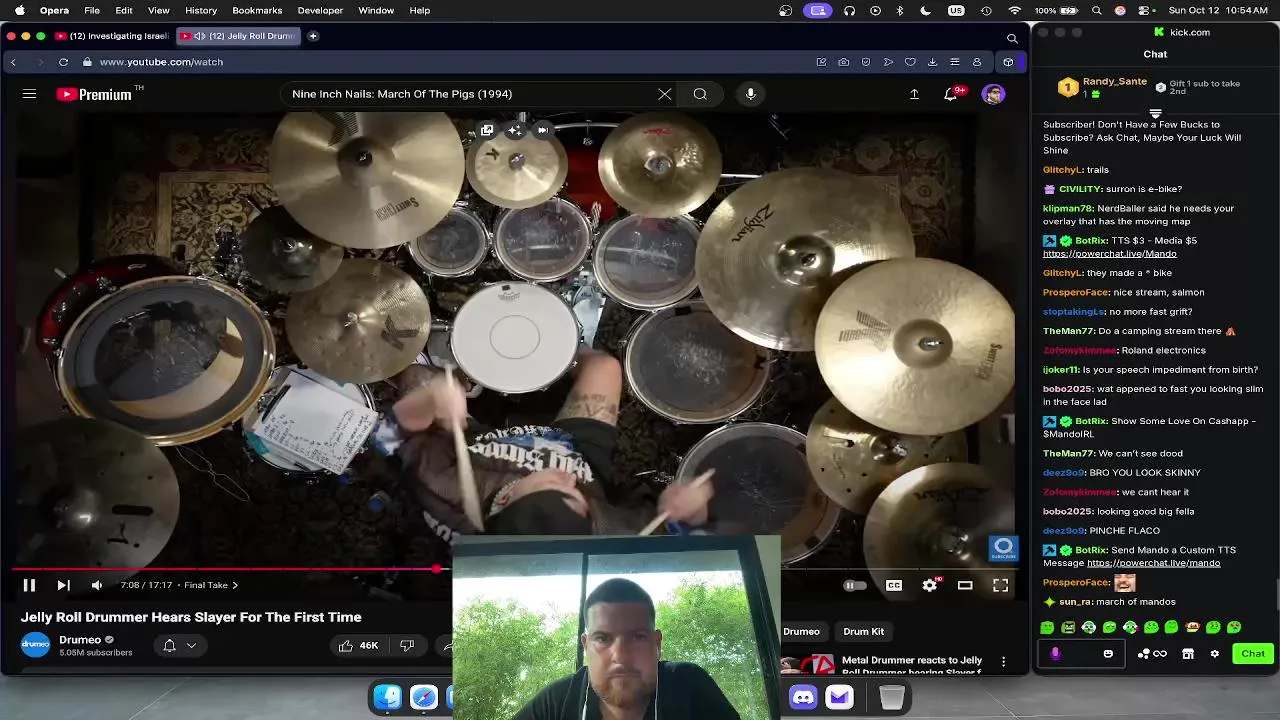
Task: Start voice search microphone
Action: click(x=751, y=94)
